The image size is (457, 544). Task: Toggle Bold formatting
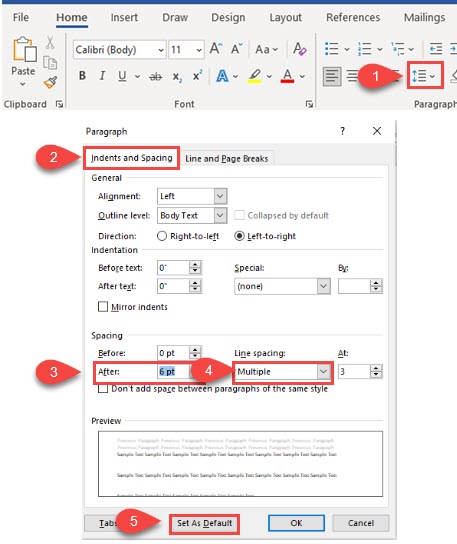82,76
